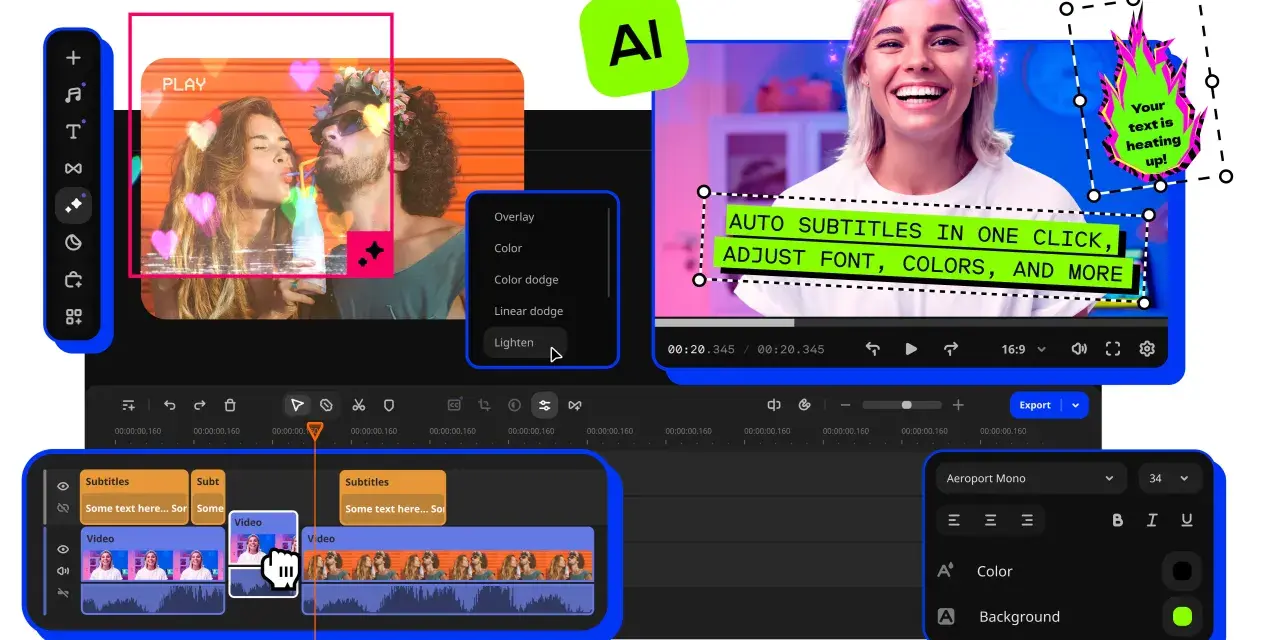
Task: Zoom out the timeline with minus
Action: point(845,405)
